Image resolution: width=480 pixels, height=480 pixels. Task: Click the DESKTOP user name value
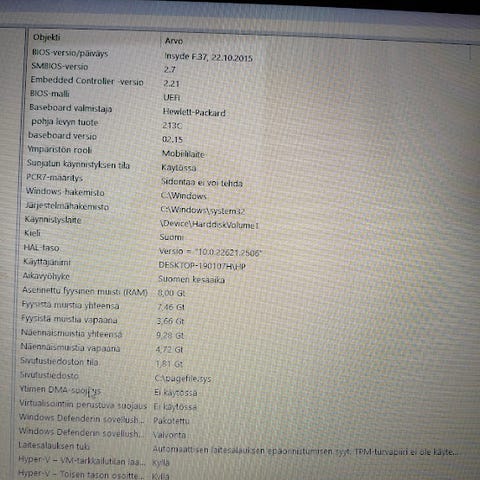pos(202,266)
